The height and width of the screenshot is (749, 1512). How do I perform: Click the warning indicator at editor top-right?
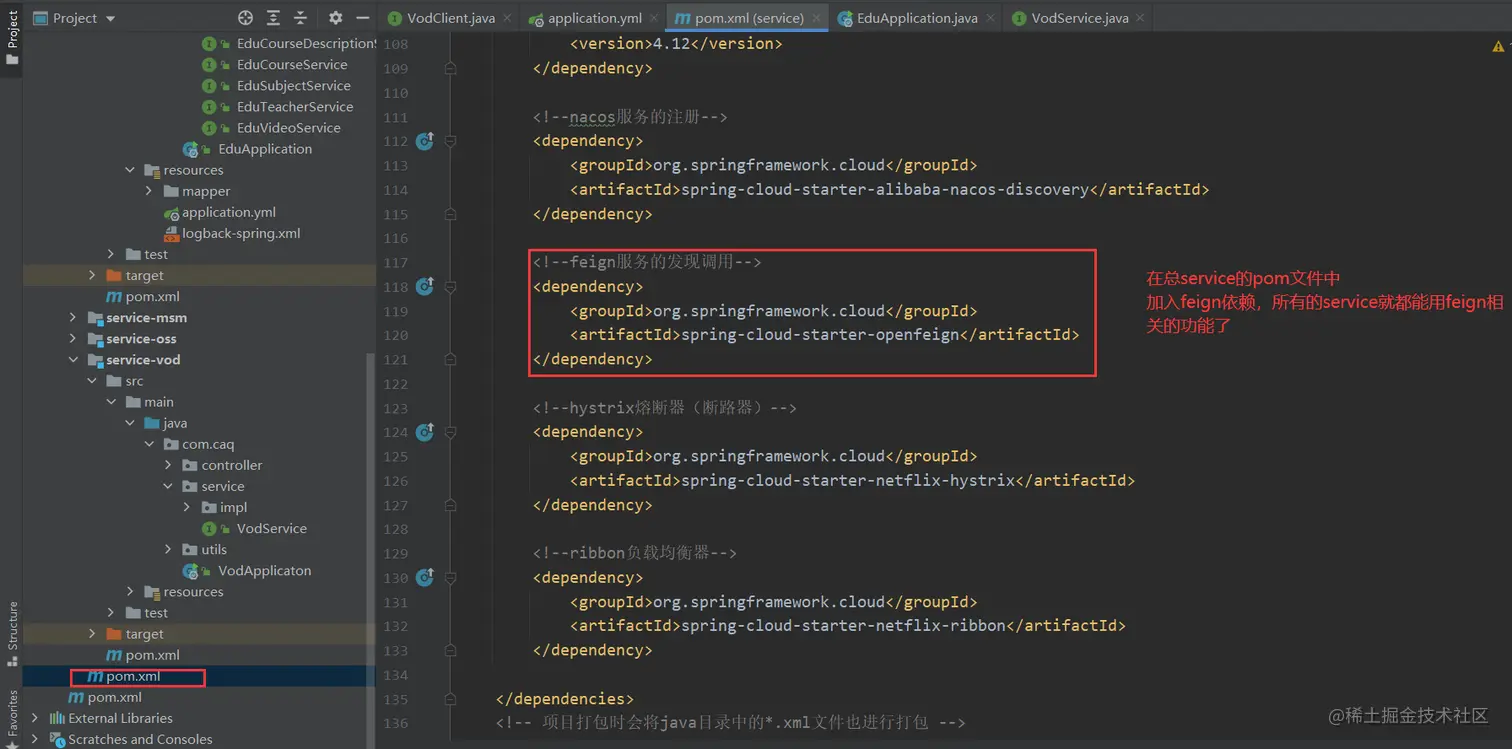1498,46
